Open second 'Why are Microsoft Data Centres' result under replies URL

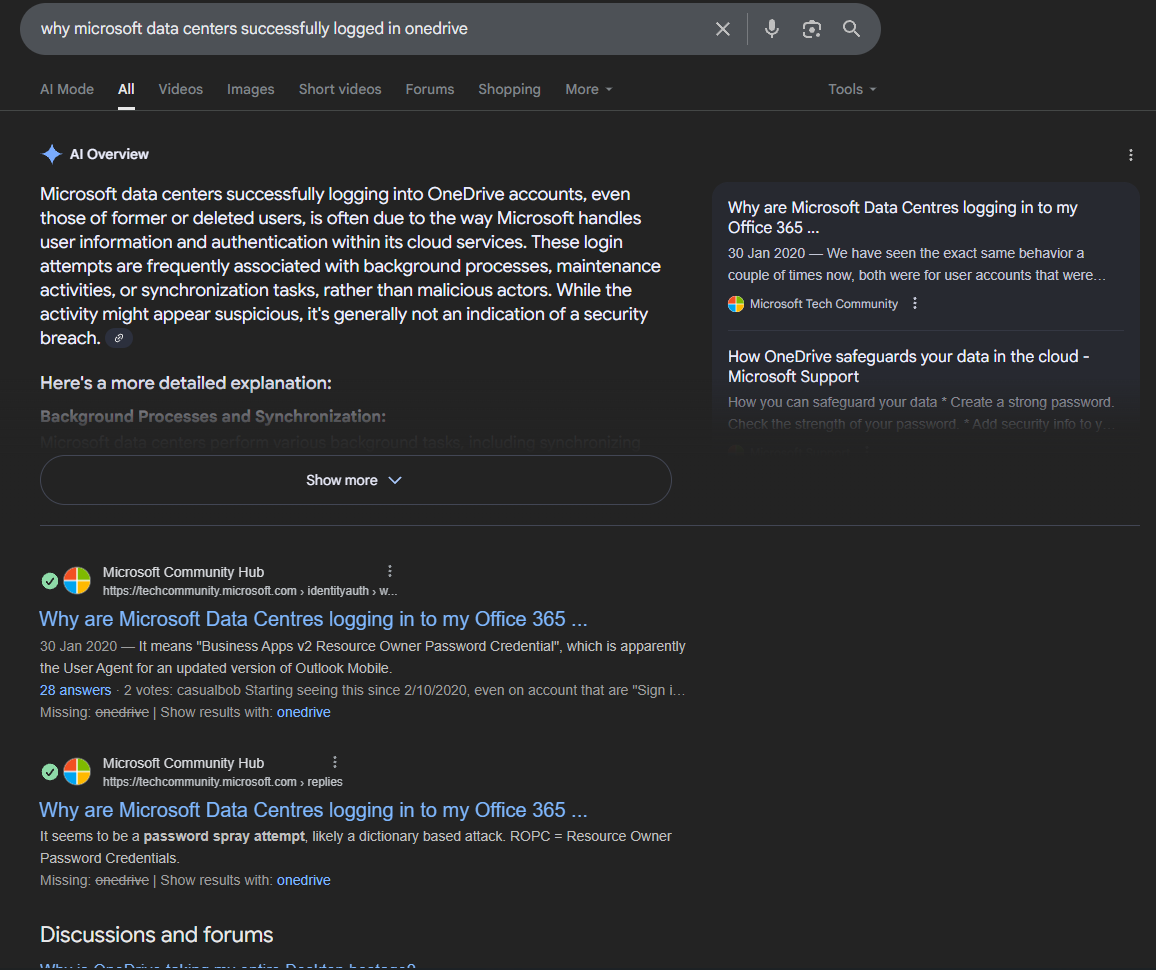tap(313, 810)
